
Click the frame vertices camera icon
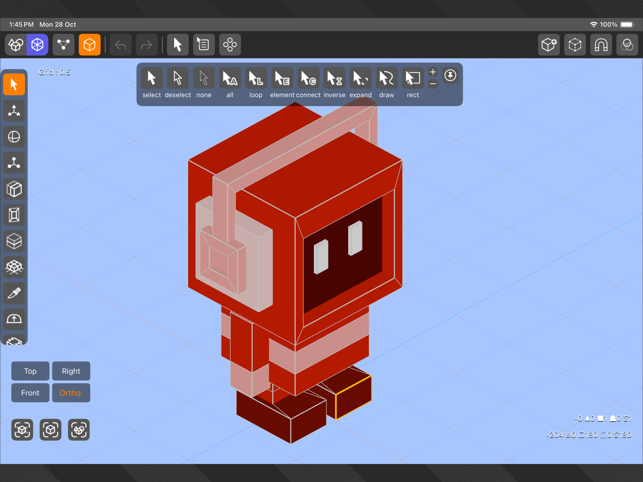point(22,429)
